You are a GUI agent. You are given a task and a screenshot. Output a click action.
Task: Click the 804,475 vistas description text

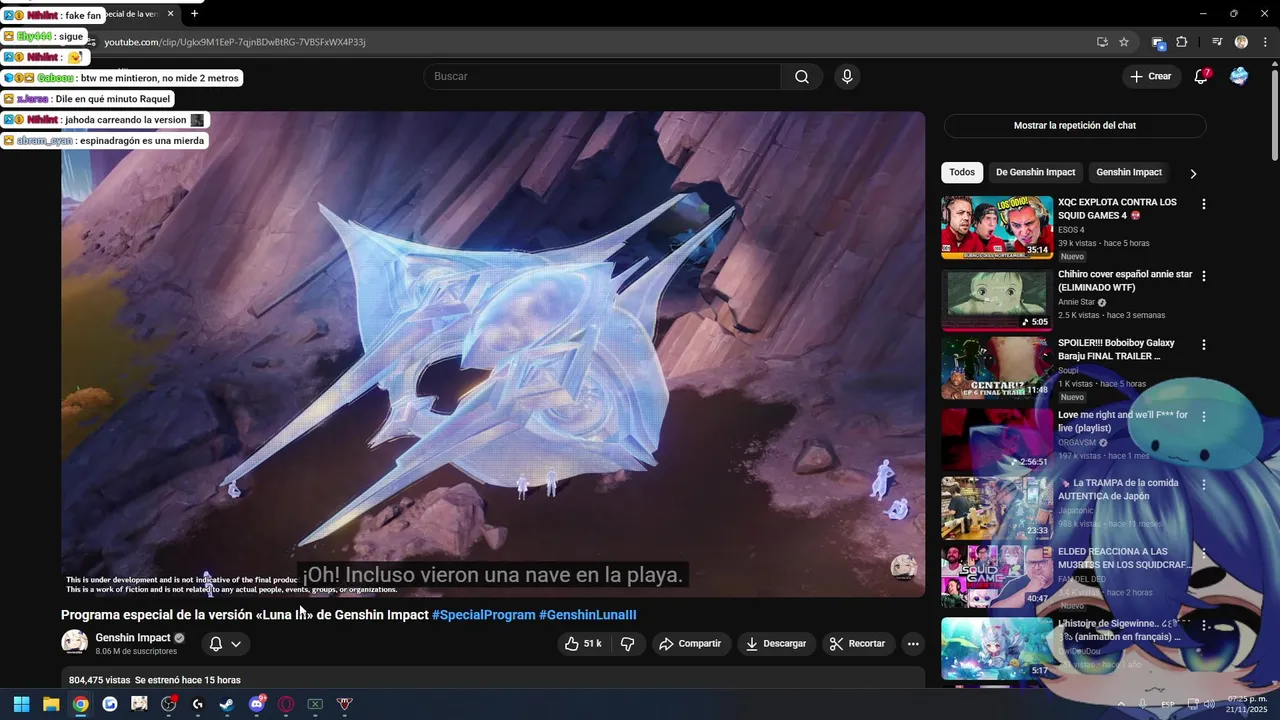click(155, 680)
